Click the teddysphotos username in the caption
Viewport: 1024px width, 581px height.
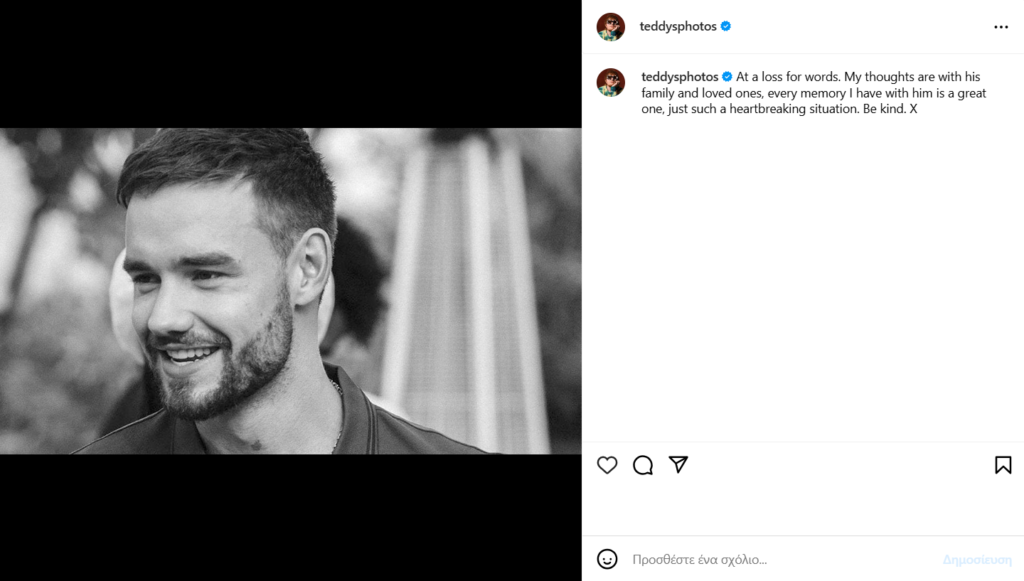click(x=680, y=77)
